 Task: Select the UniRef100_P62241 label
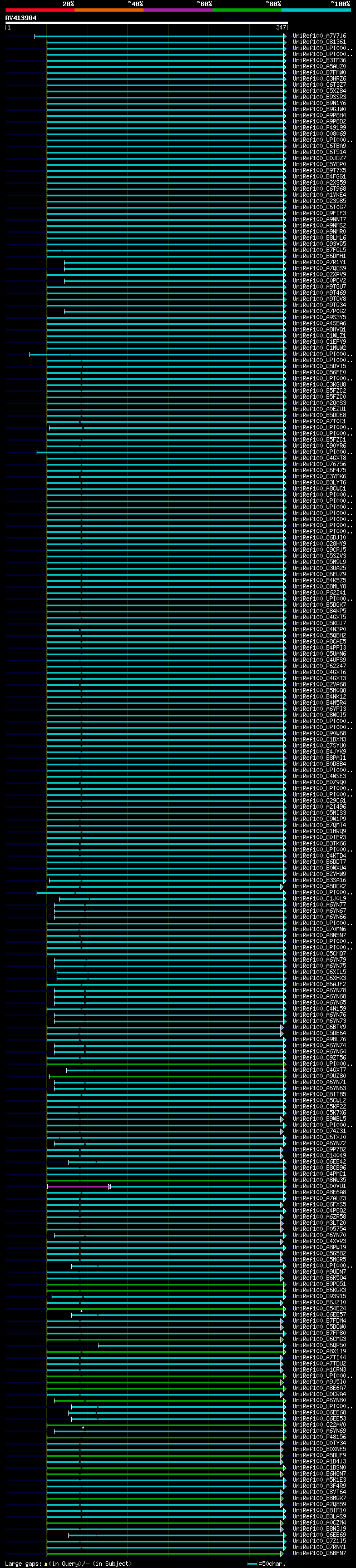pos(319,593)
